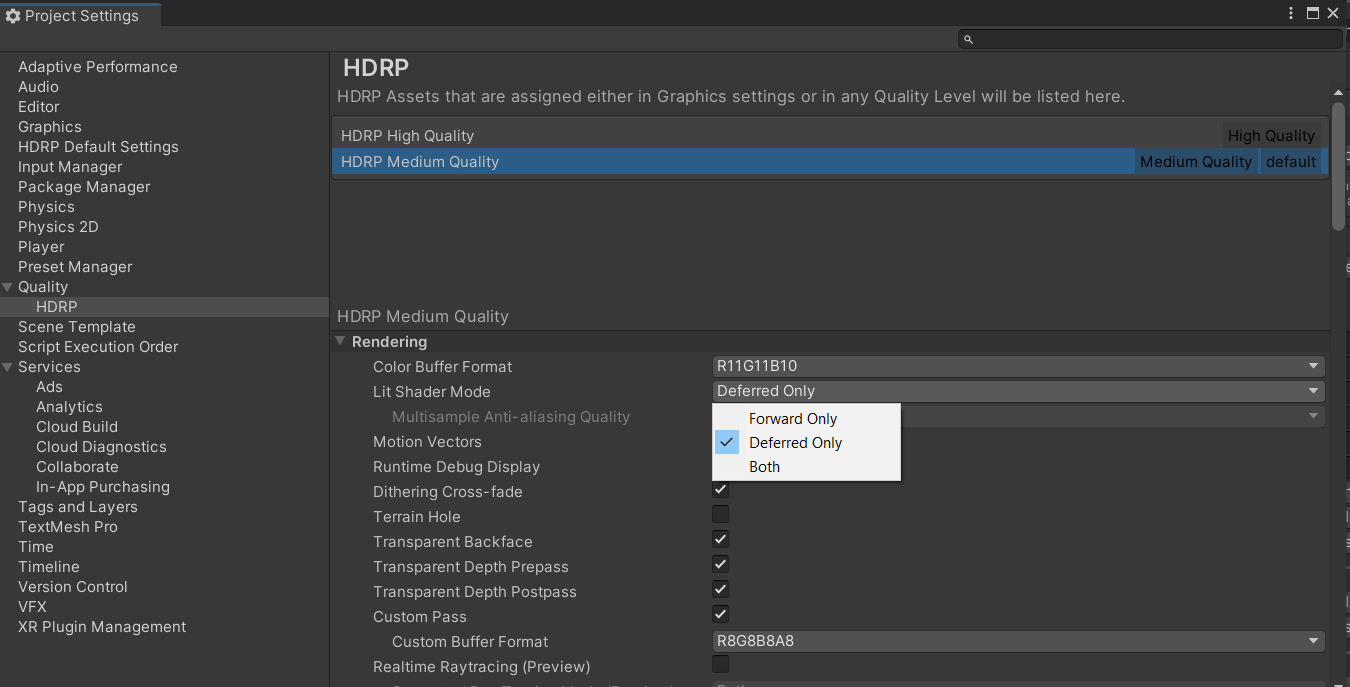Select Cloud Diagnostics under Services

[x=101, y=447]
